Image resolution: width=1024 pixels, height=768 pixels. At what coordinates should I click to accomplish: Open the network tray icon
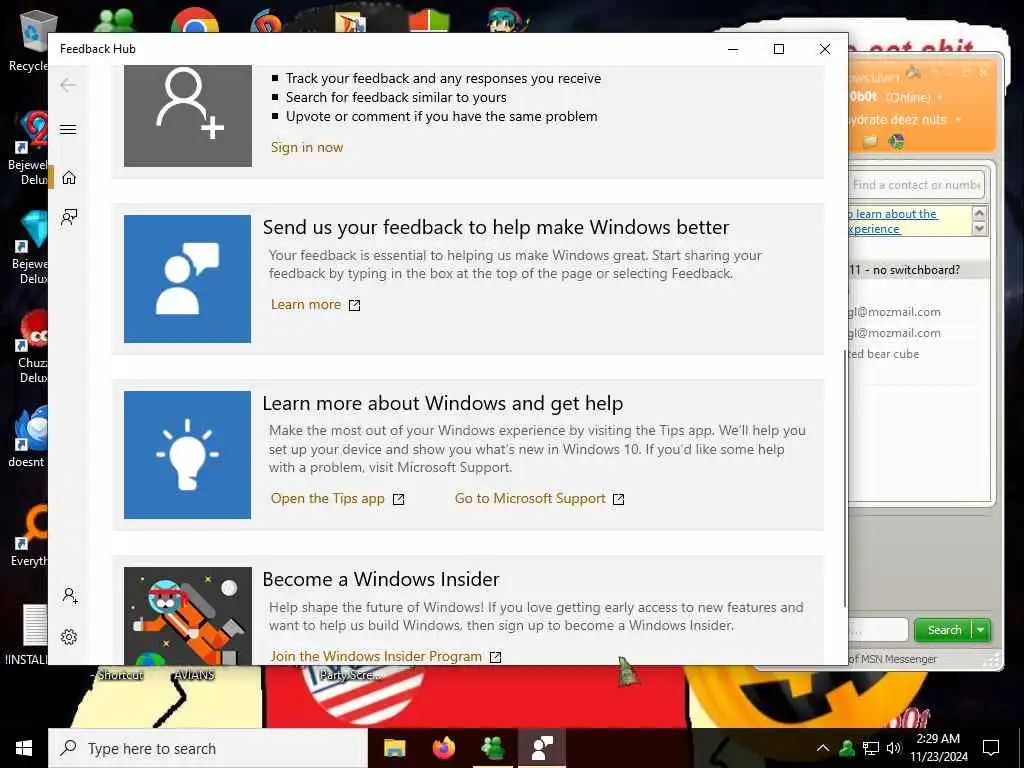[x=871, y=748]
